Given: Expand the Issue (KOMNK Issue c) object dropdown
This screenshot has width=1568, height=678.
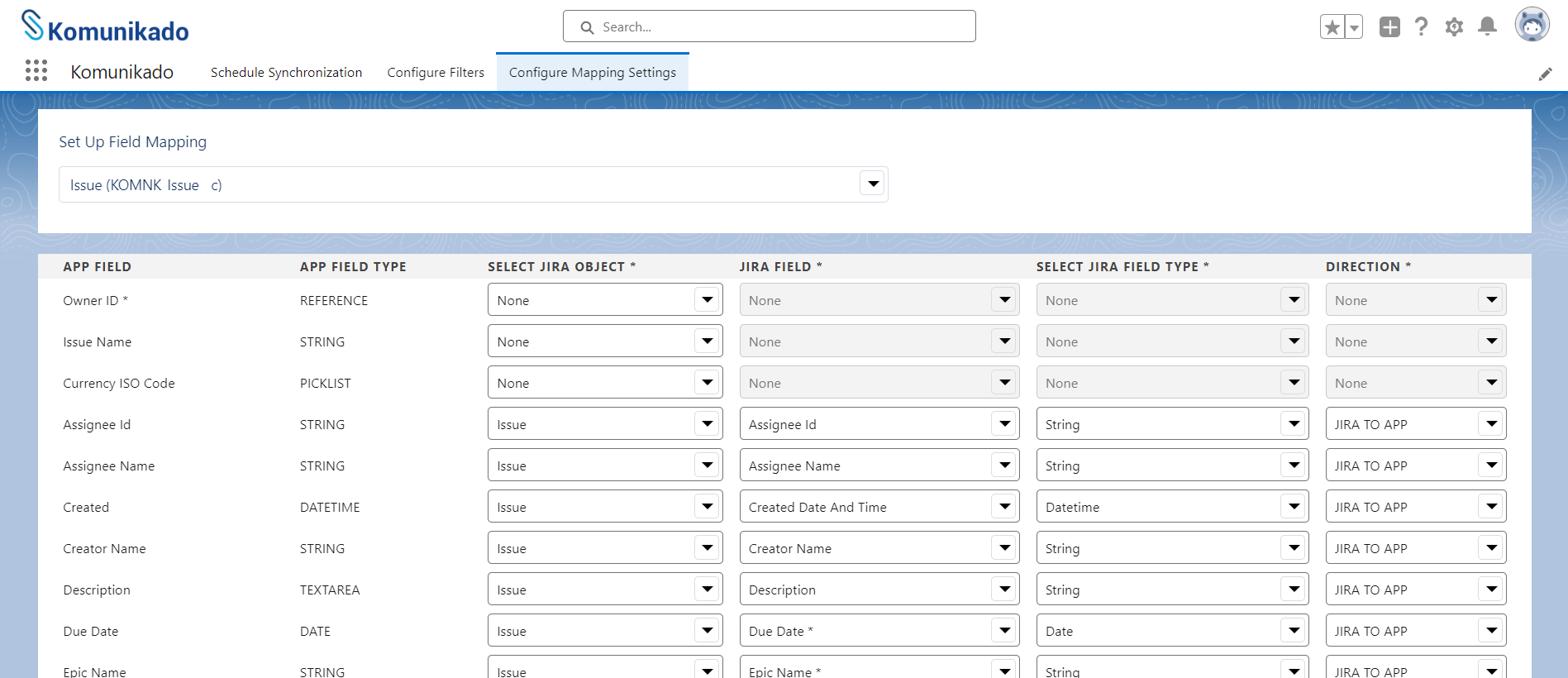Looking at the screenshot, I should pos(473,184).
